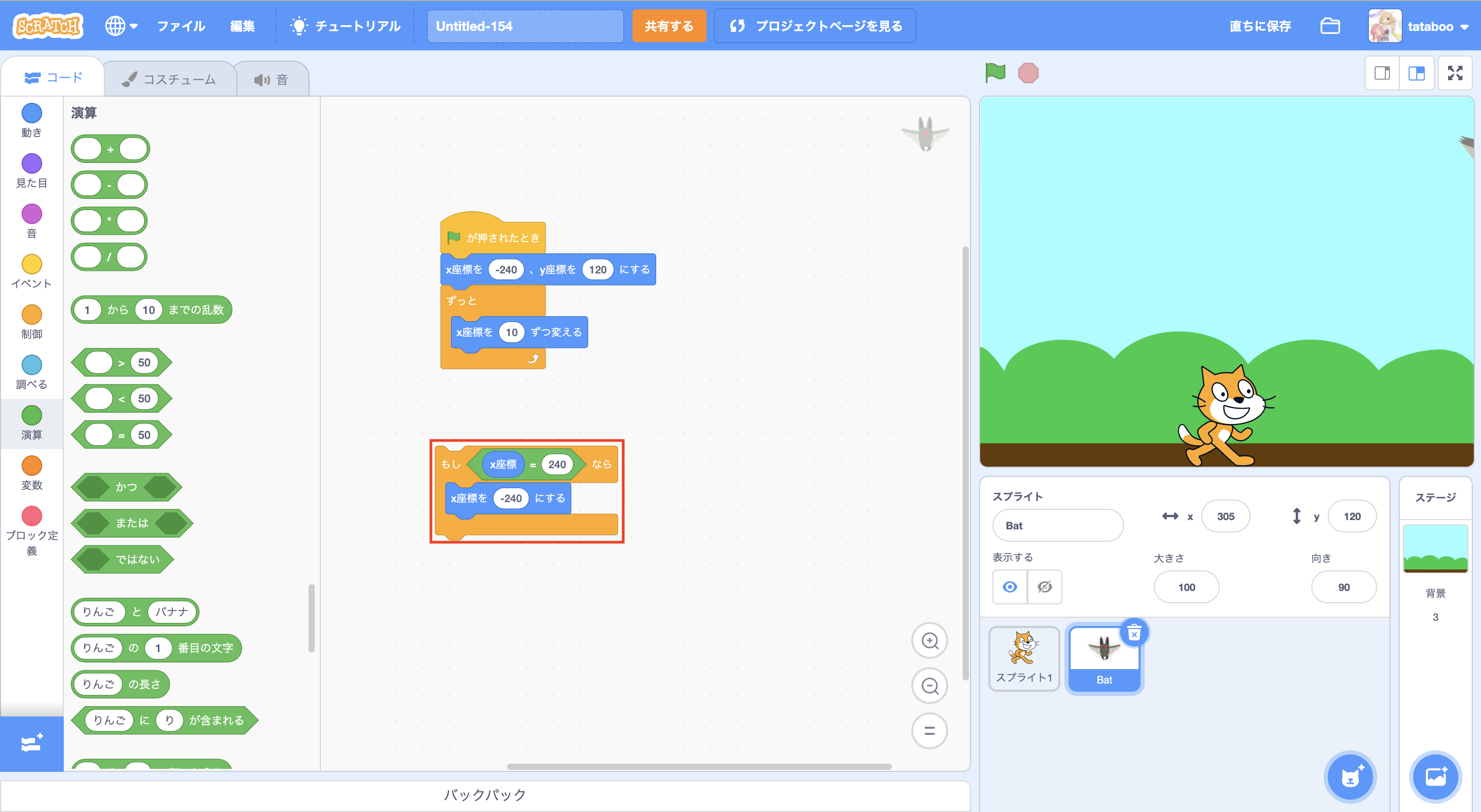Reset workspace zoom with equals icon

click(929, 731)
